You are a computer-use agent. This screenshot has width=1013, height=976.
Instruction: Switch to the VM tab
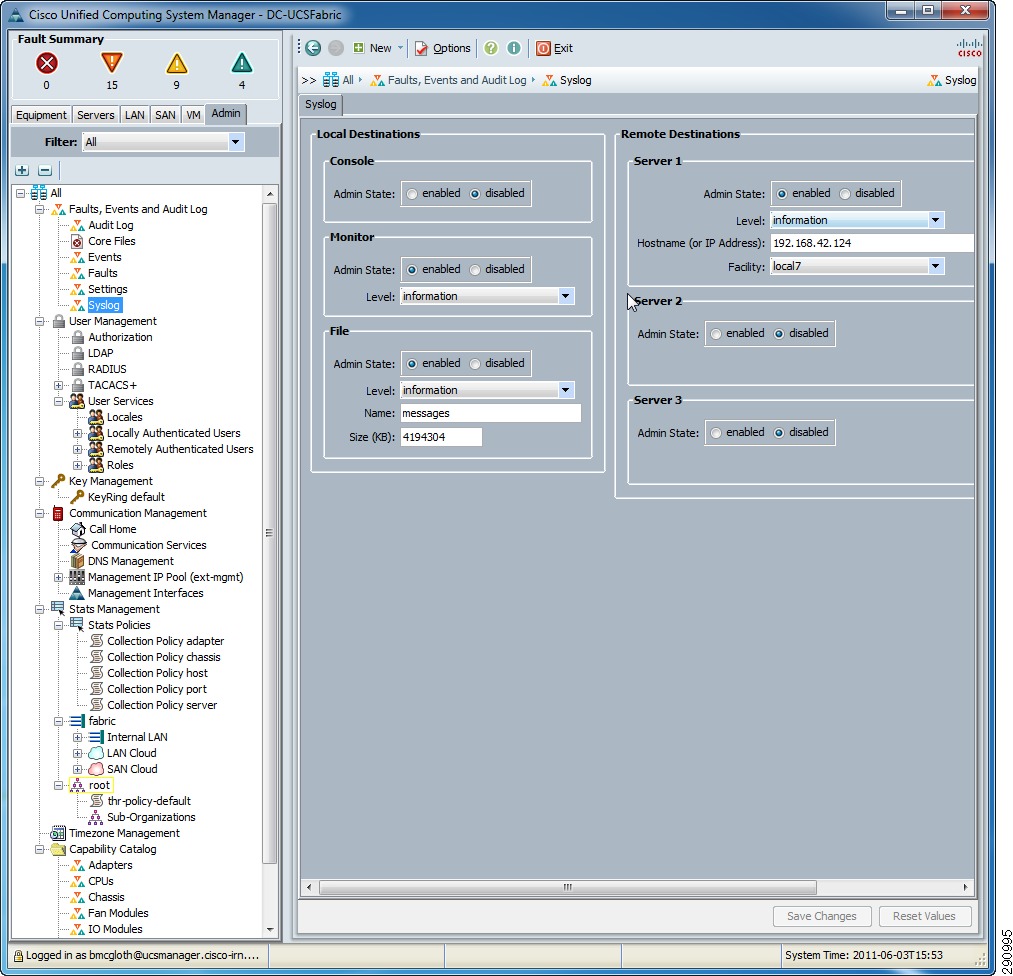tap(193, 115)
